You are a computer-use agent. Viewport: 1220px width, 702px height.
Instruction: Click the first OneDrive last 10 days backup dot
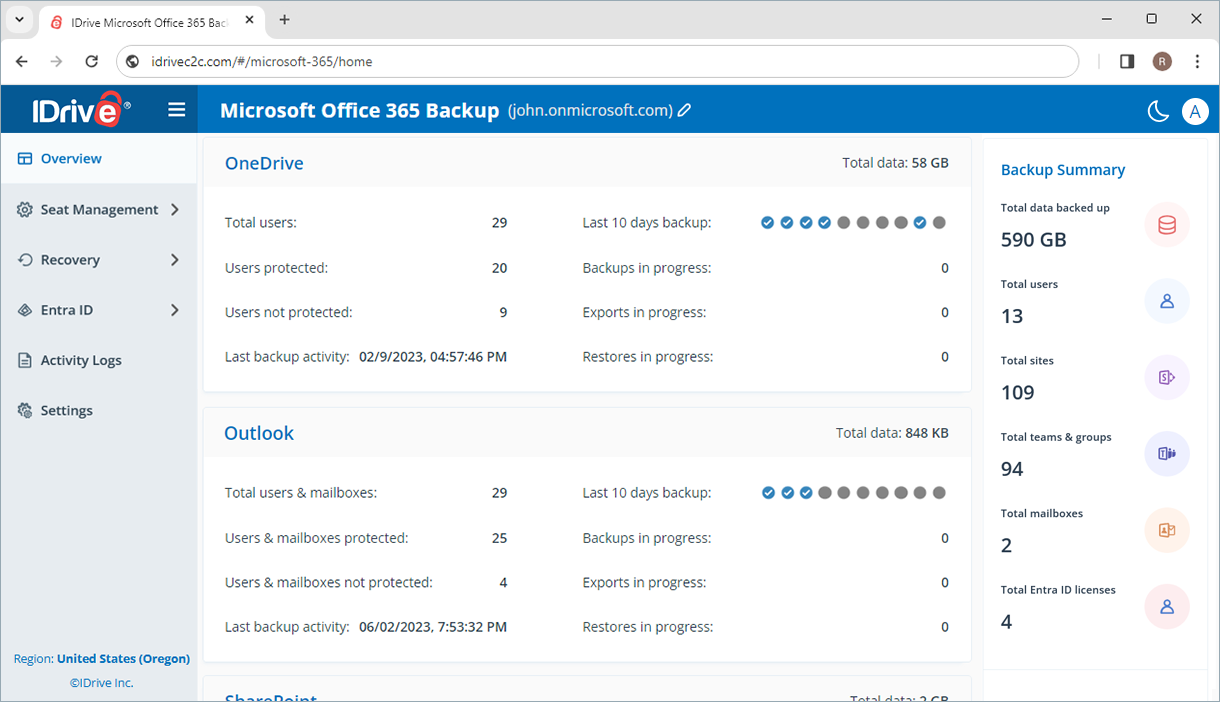tap(767, 223)
